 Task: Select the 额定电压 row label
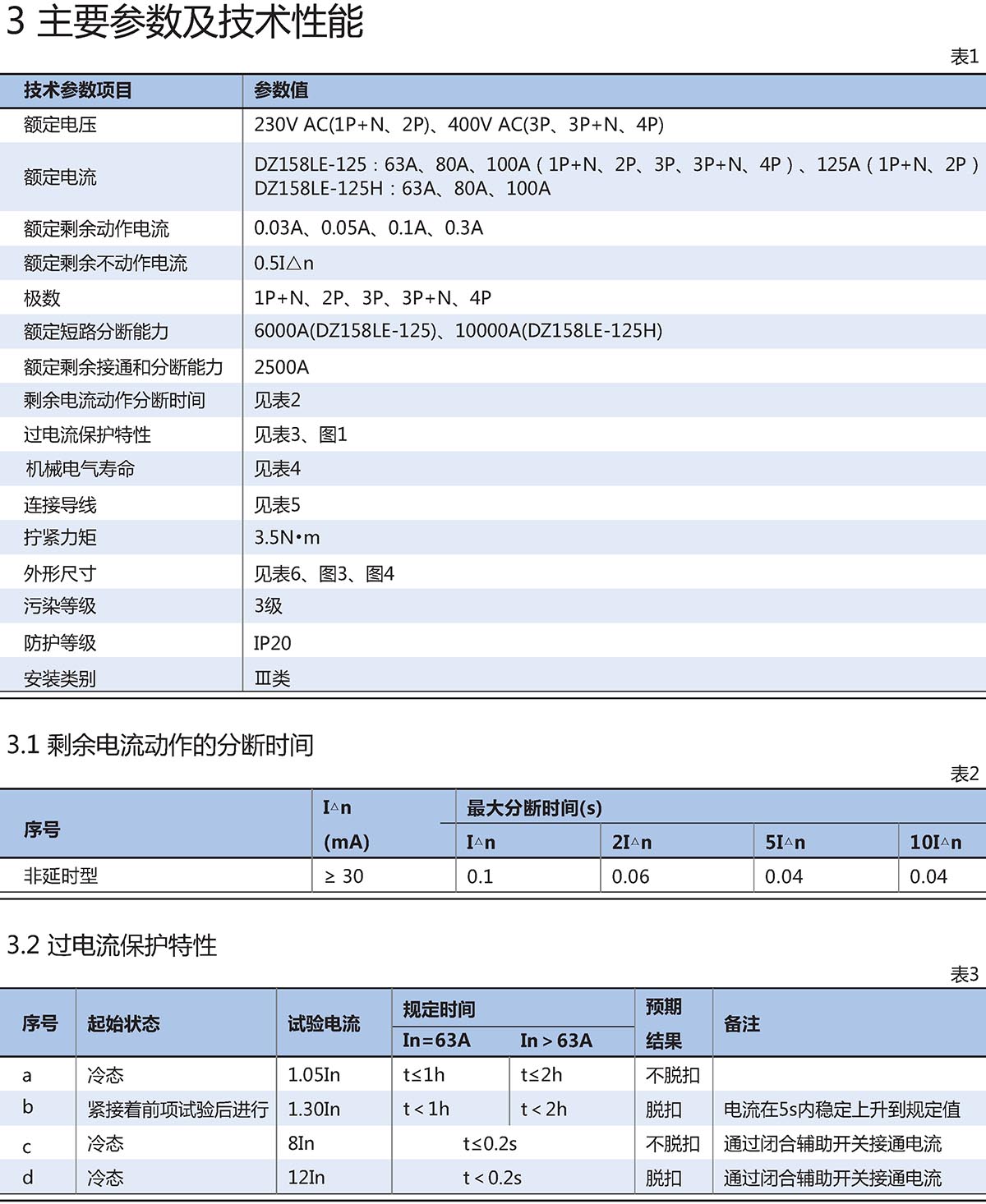[x=60, y=125]
